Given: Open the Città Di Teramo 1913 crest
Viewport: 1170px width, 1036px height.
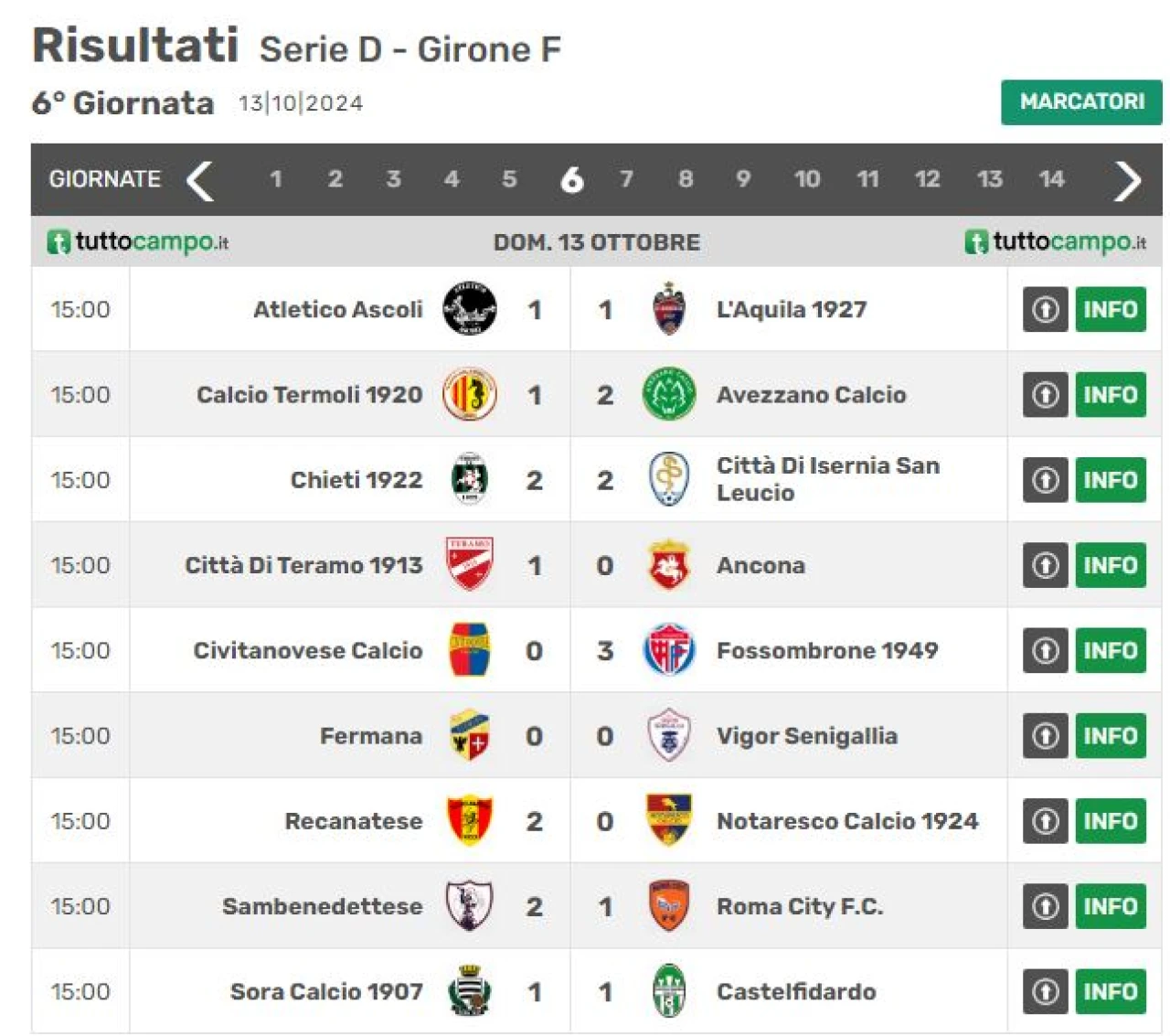Looking at the screenshot, I should pos(470,564).
